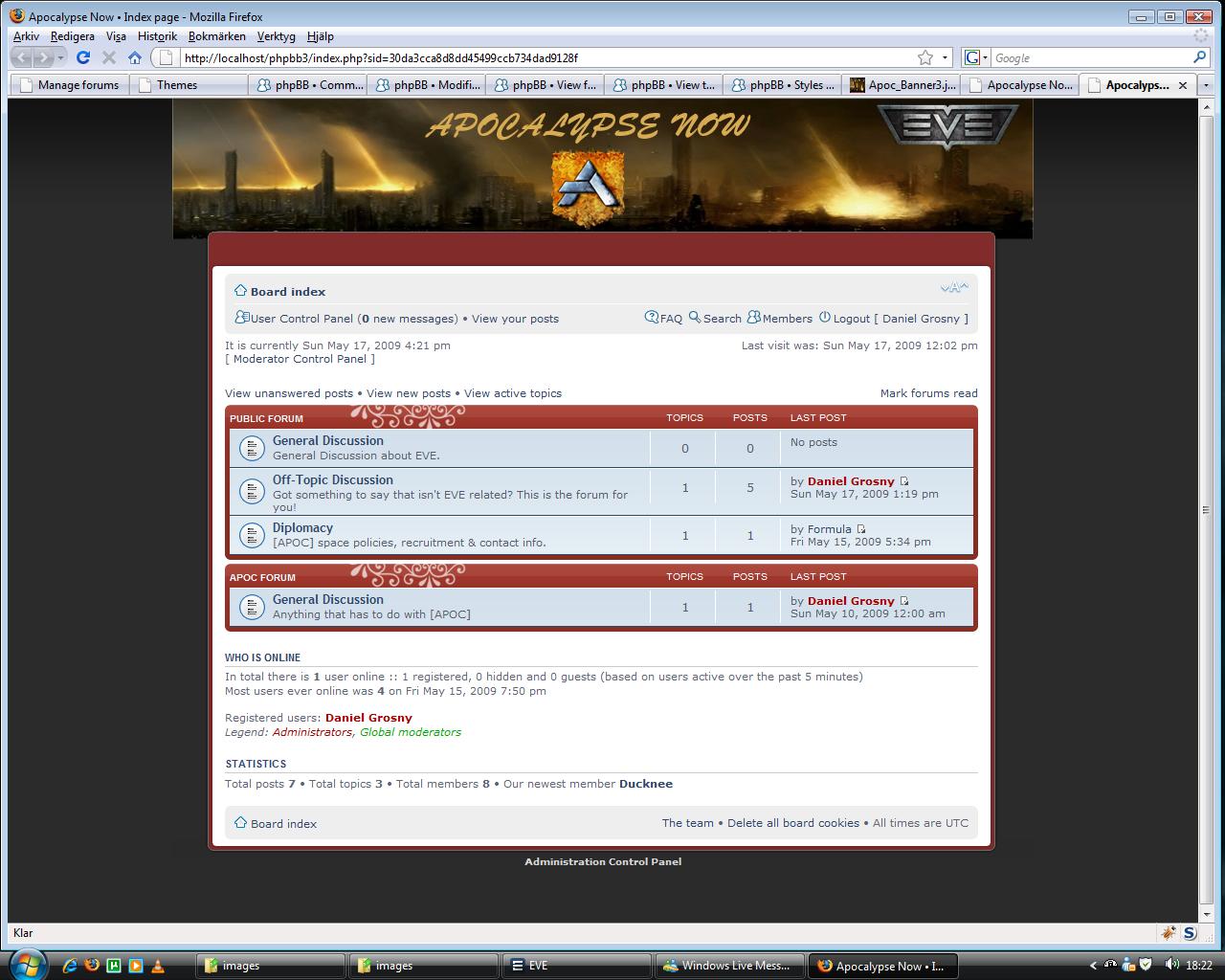Open the search engine selector dropdown
This screenshot has width=1225, height=980.
click(x=985, y=57)
